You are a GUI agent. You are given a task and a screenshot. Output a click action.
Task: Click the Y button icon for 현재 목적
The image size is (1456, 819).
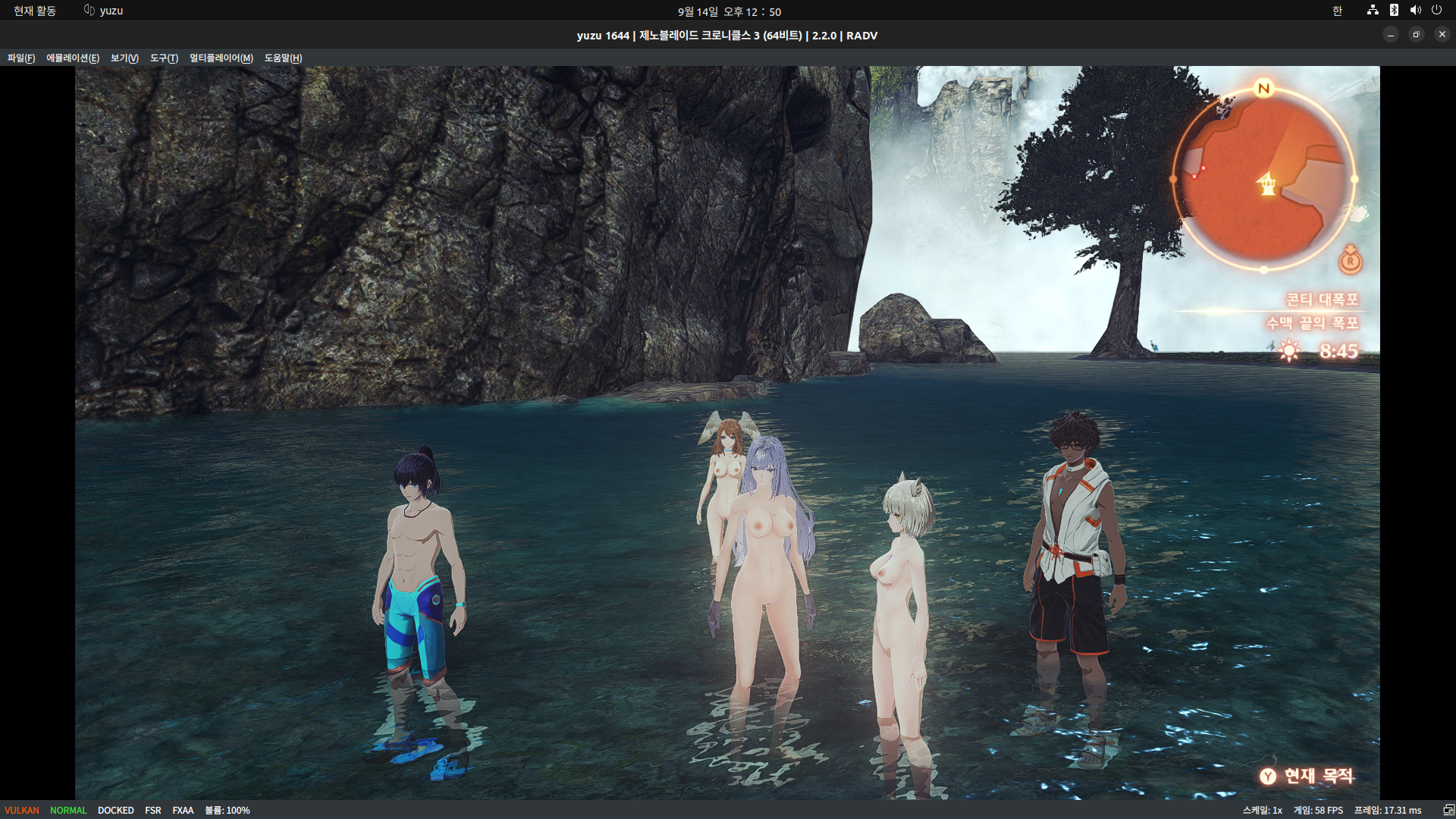coord(1268,777)
